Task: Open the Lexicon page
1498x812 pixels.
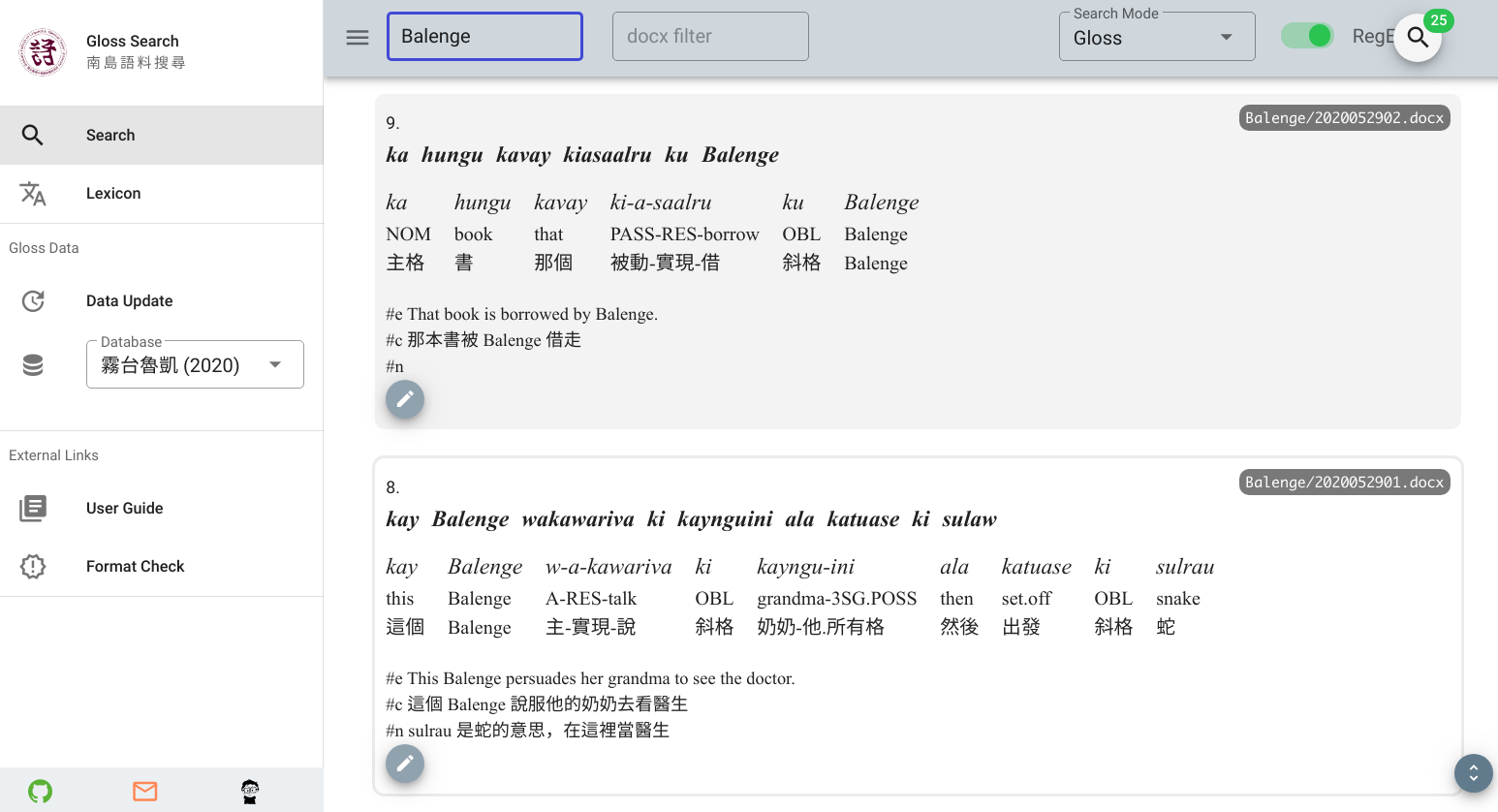Action: click(x=112, y=193)
